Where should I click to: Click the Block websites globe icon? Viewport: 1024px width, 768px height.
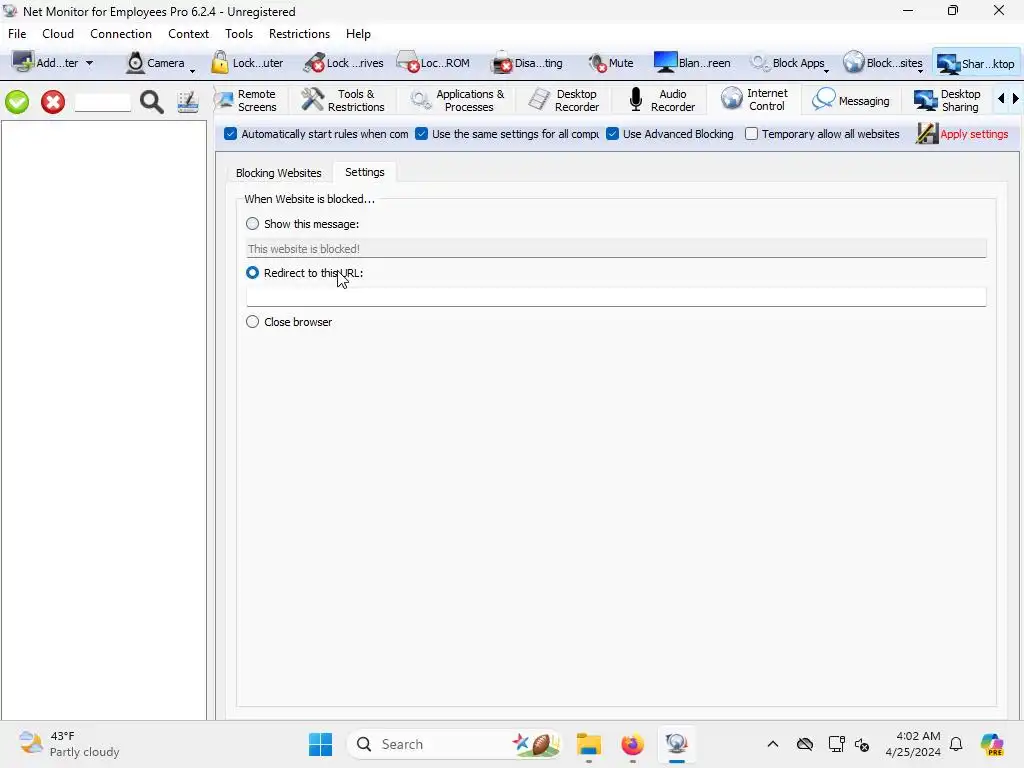tap(853, 63)
